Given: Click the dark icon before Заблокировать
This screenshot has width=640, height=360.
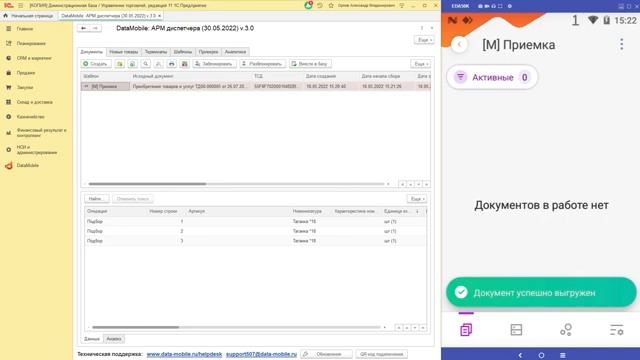Looking at the screenshot, I should [184, 64].
